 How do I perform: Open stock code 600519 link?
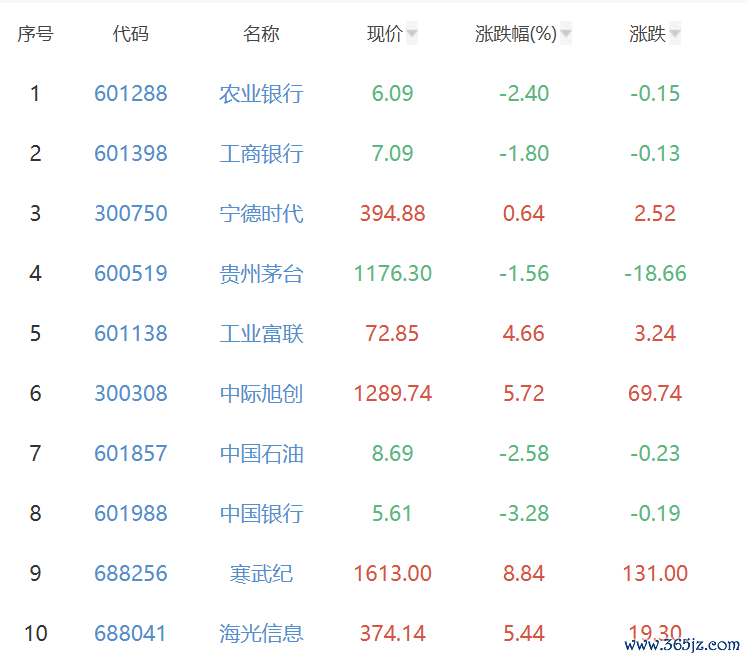point(131,274)
